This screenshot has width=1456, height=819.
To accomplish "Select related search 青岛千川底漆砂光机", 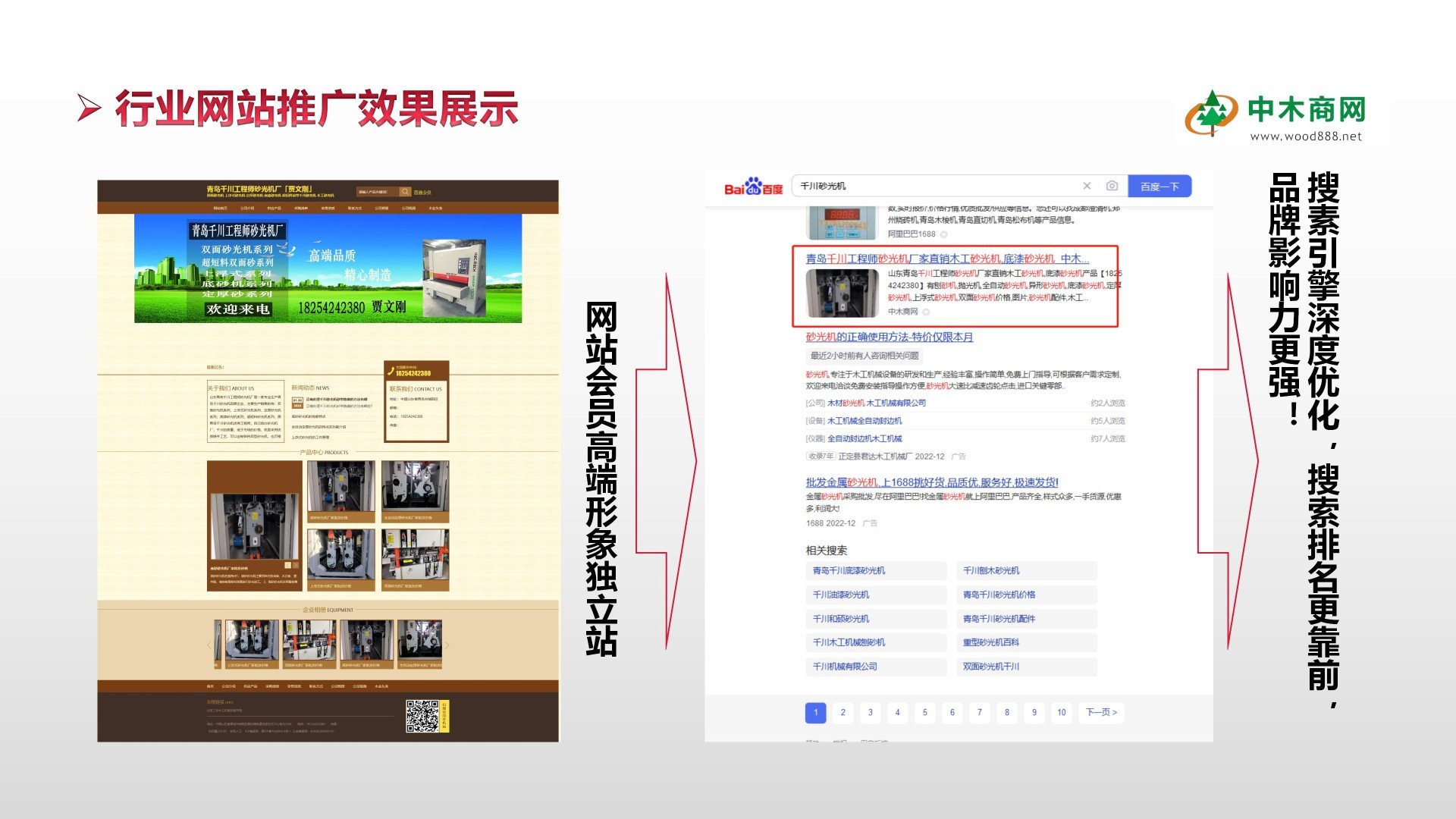I will click(x=876, y=571).
